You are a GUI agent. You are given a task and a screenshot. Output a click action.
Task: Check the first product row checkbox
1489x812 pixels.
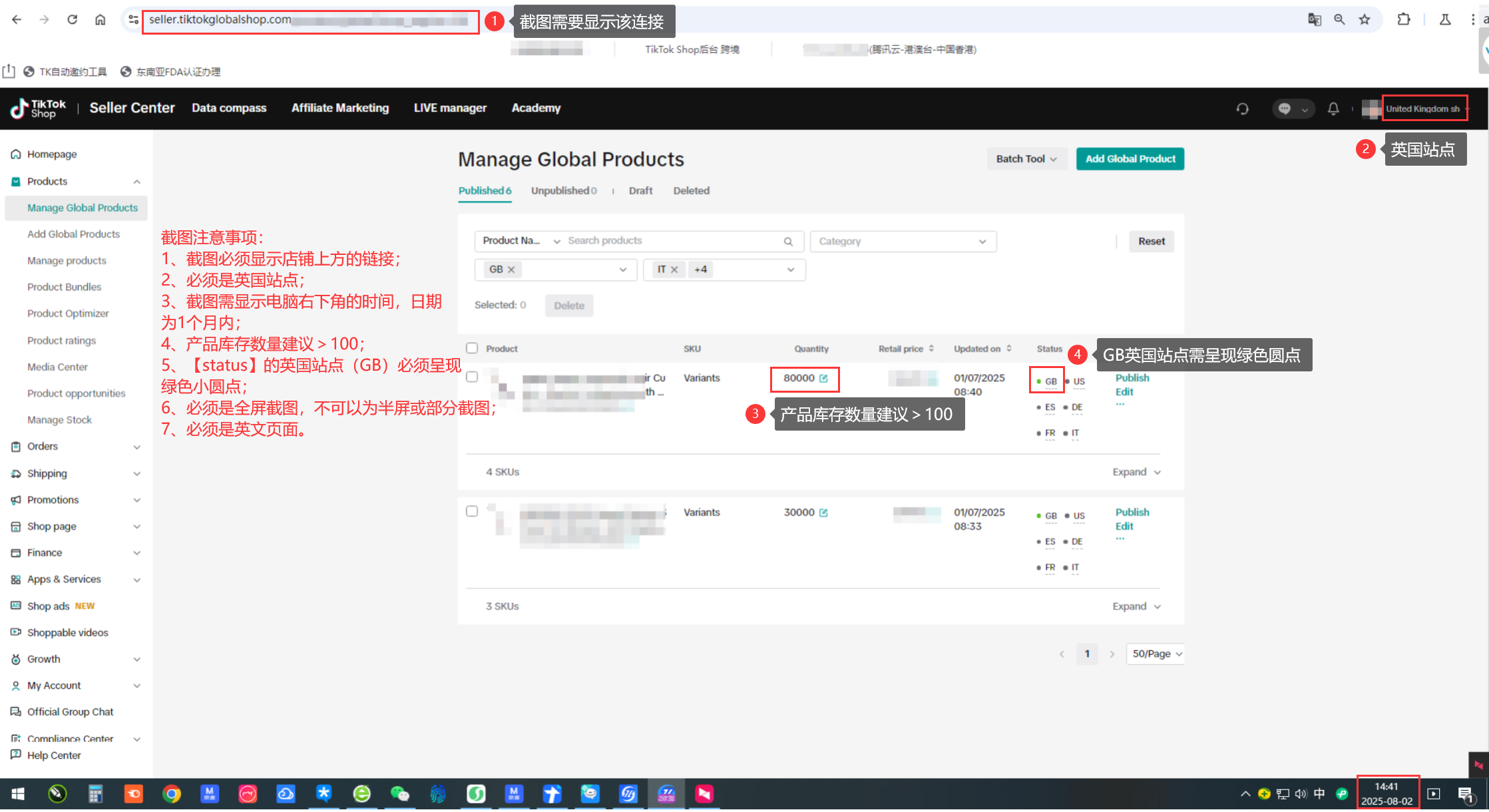pos(472,377)
